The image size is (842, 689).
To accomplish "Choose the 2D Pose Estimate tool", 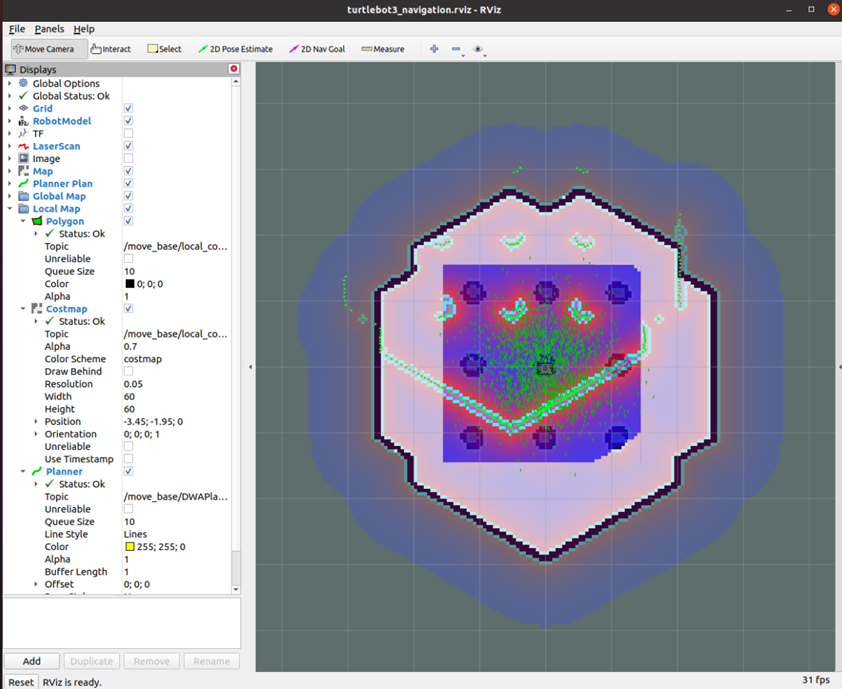I will coord(236,49).
